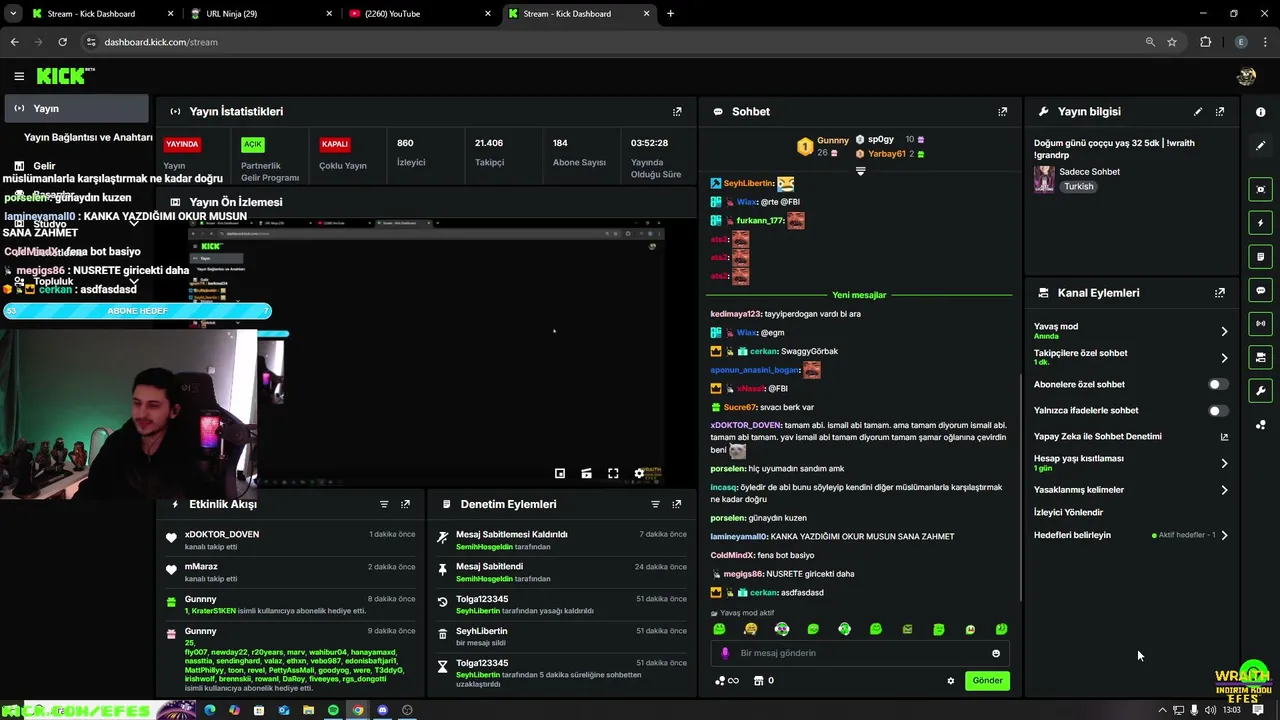Click the Yeni mesajlar divider in chat
Image resolution: width=1280 pixels, height=720 pixels.
pyautogui.click(x=859, y=295)
